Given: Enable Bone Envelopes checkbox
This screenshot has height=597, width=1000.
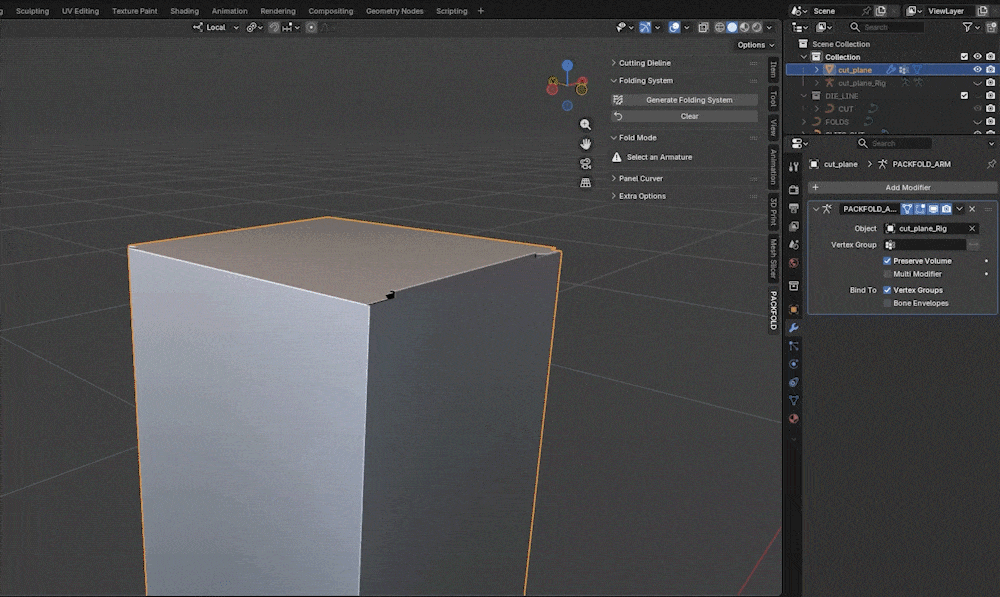Looking at the screenshot, I should pyautogui.click(x=887, y=303).
